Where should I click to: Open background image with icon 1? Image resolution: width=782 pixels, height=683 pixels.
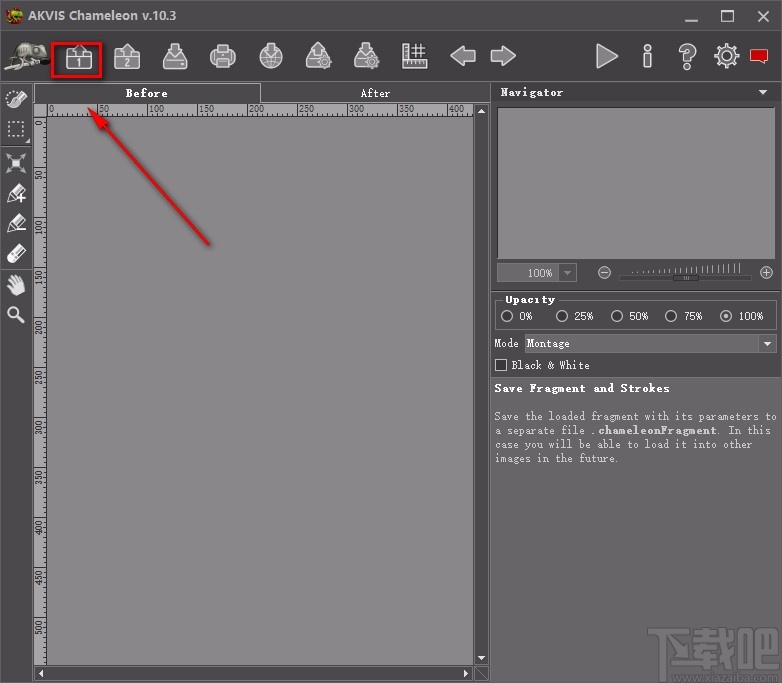(x=79, y=57)
